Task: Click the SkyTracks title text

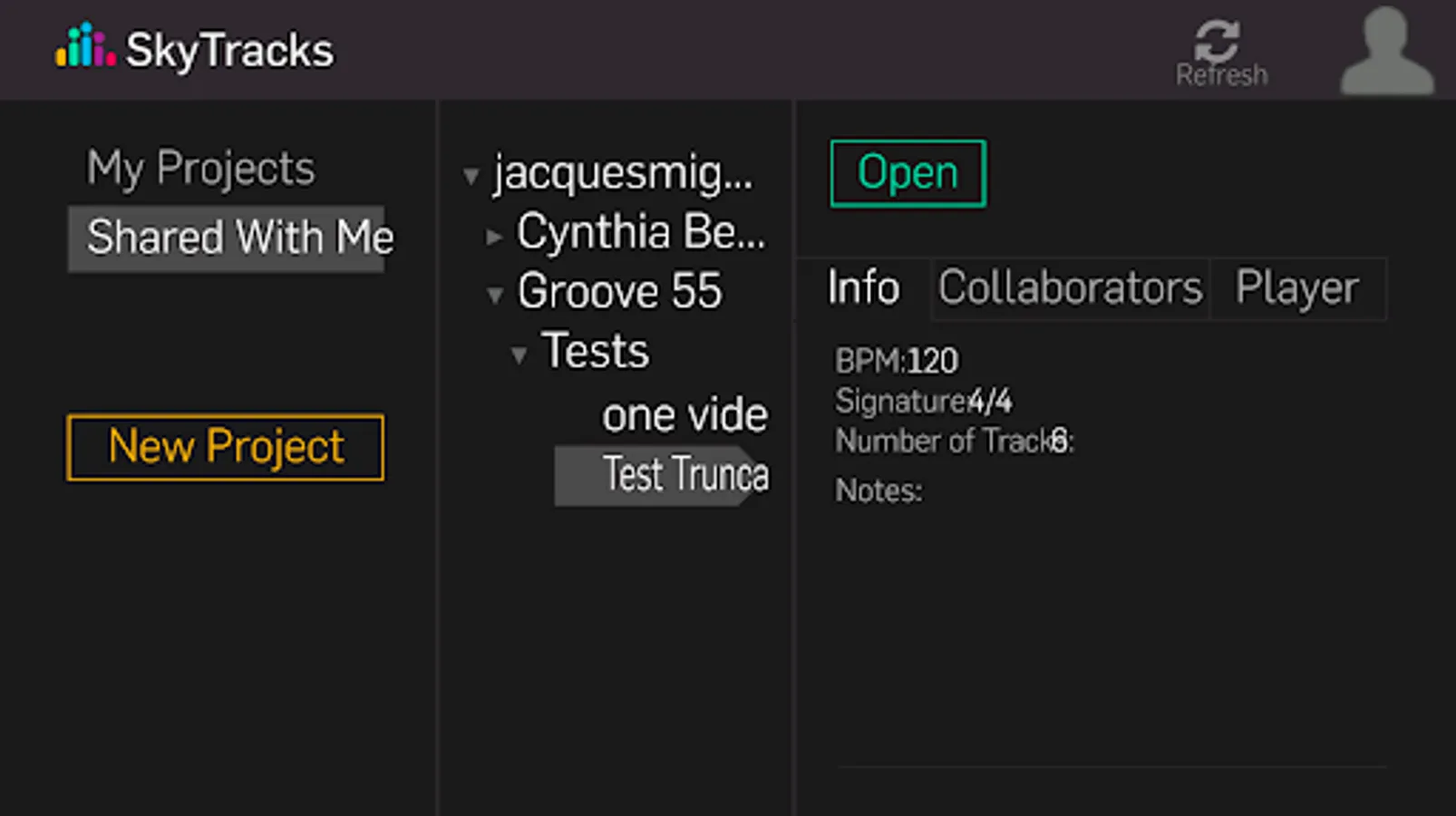Action: click(229, 50)
